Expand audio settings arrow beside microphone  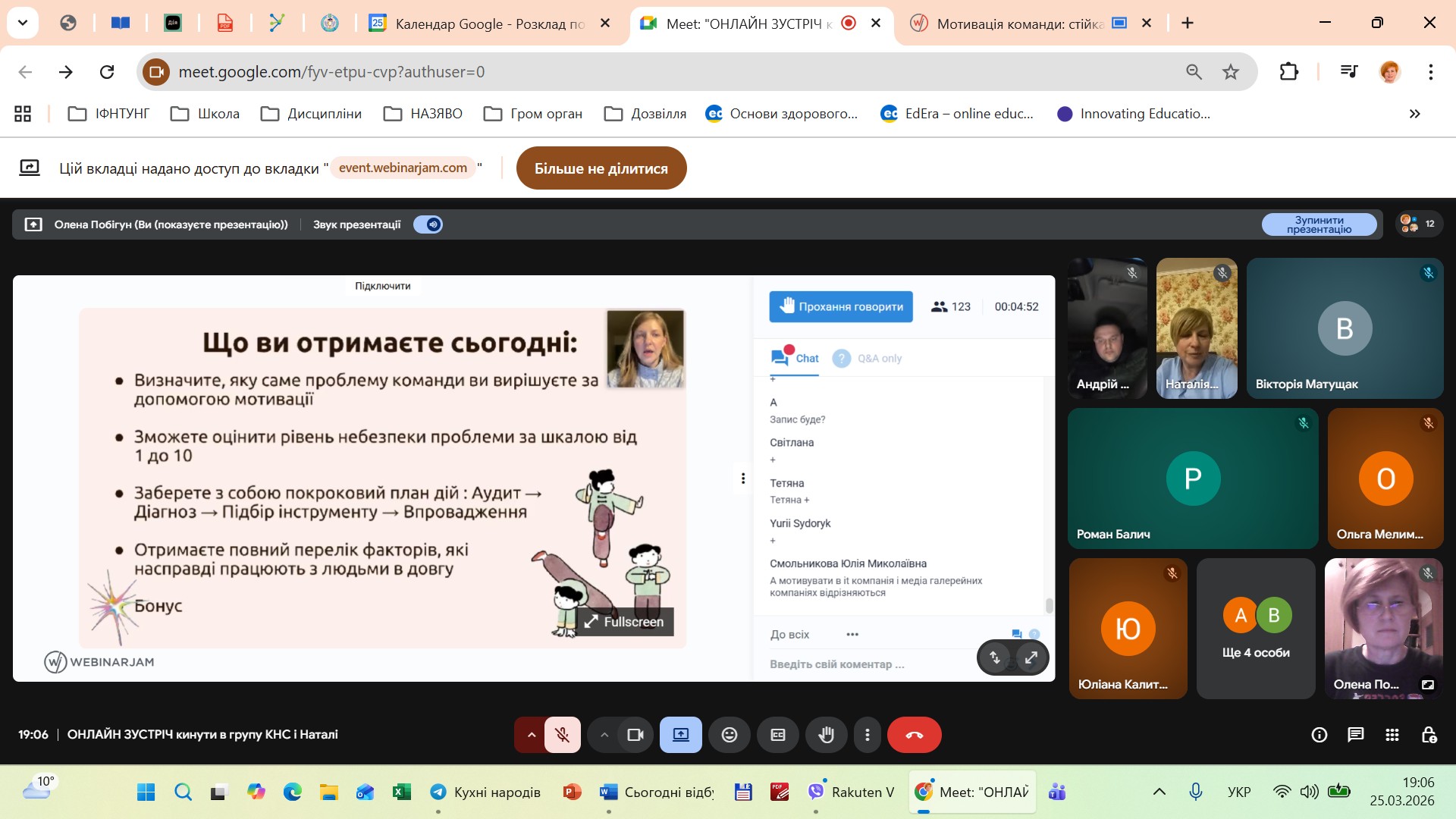[x=531, y=735]
